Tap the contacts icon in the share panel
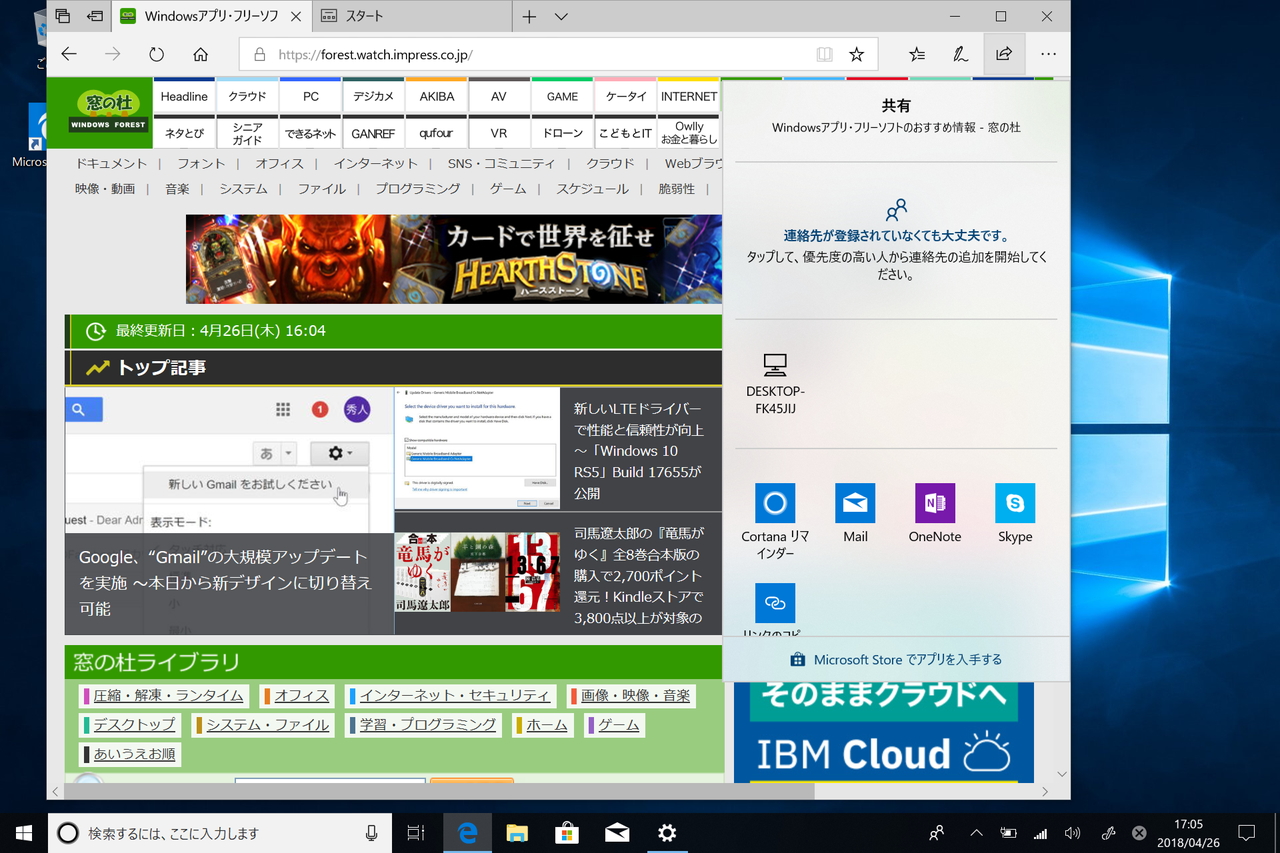 [x=896, y=210]
